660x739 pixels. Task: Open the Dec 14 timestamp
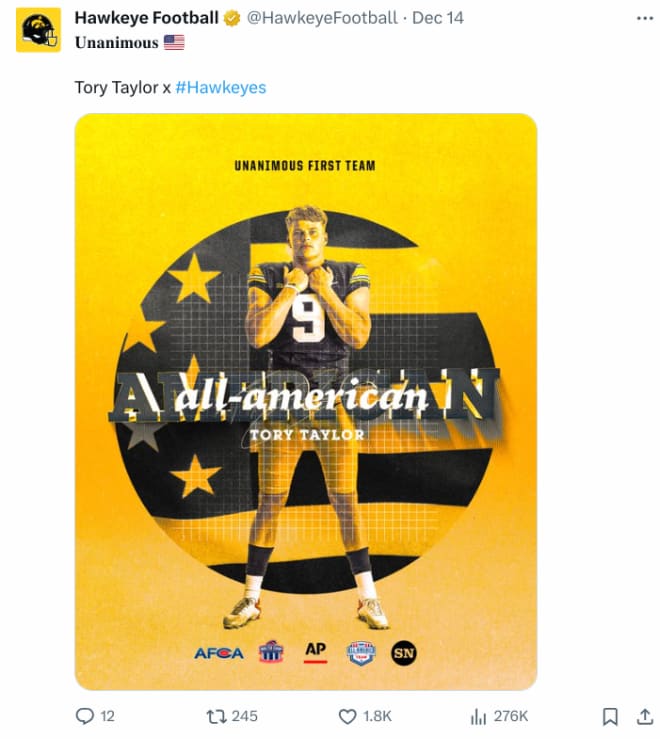[x=437, y=18]
